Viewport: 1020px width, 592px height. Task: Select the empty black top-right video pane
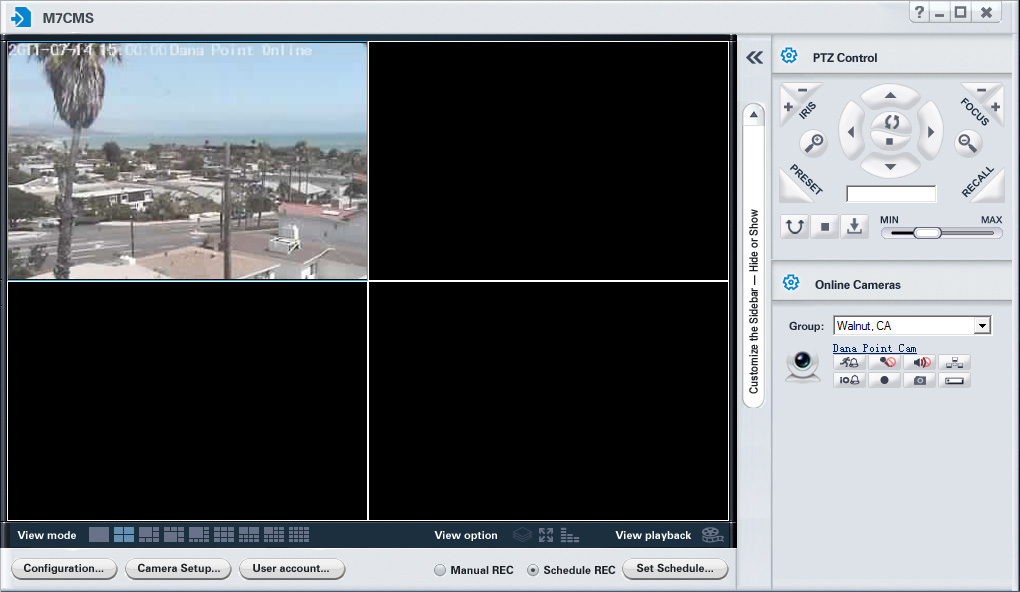(x=548, y=161)
